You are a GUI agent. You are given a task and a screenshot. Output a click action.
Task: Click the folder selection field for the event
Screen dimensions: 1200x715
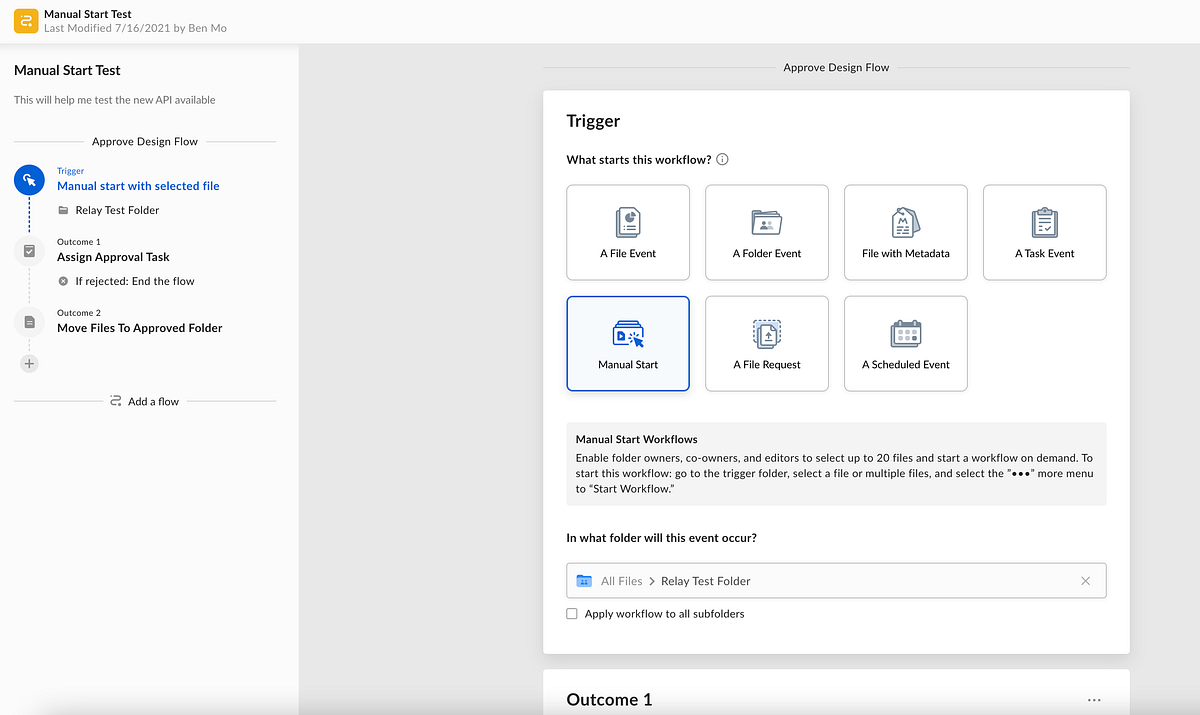(836, 580)
